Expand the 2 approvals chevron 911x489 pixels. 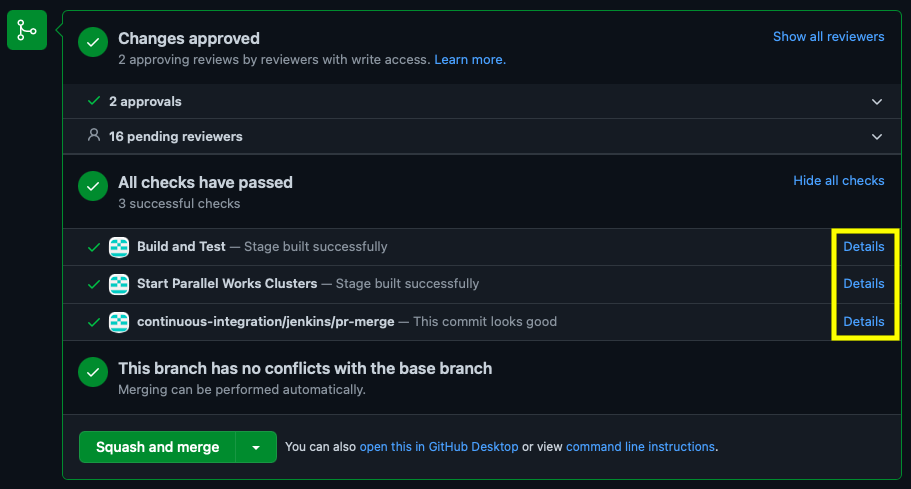pos(877,102)
